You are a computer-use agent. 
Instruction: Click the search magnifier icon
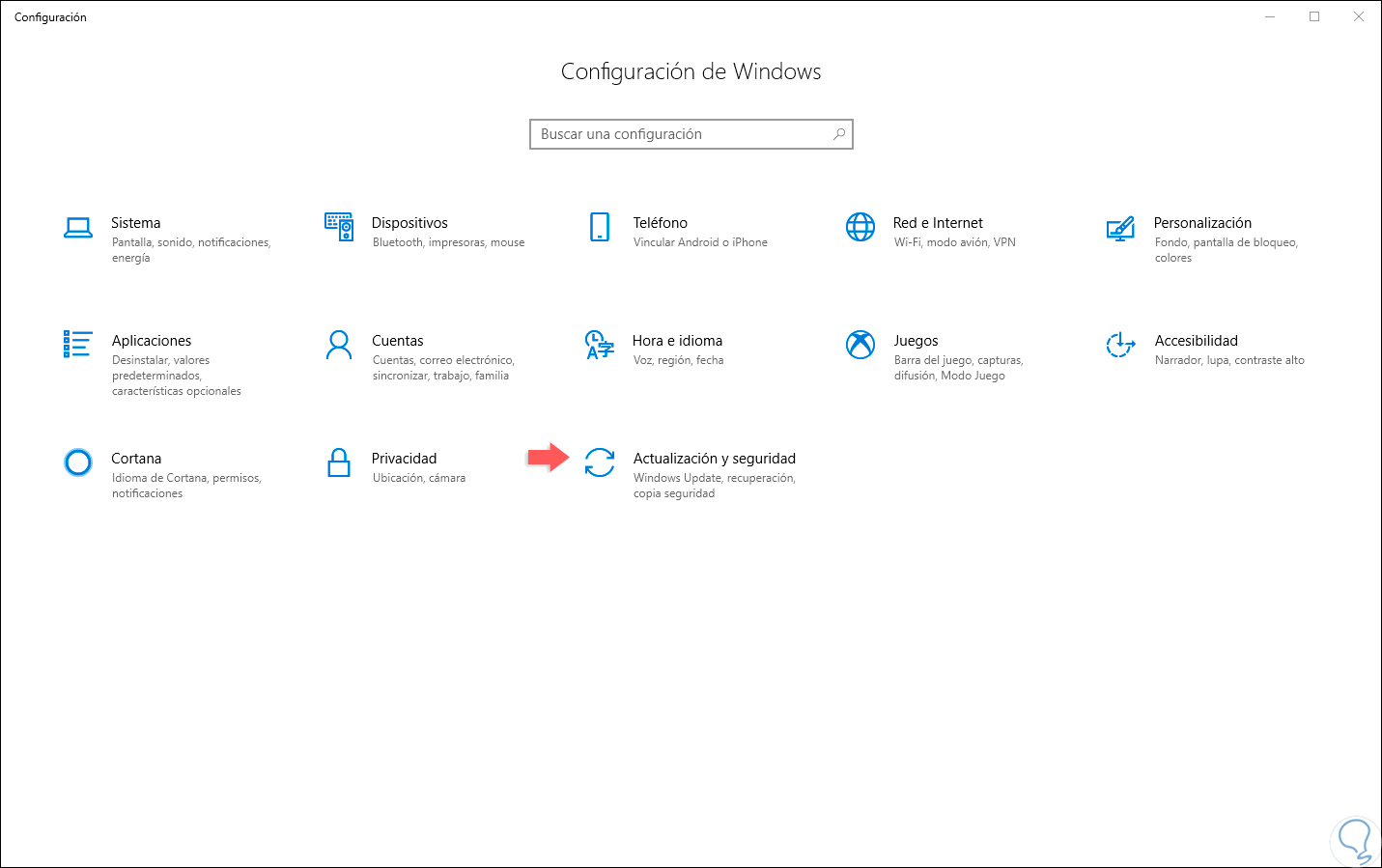(x=839, y=134)
